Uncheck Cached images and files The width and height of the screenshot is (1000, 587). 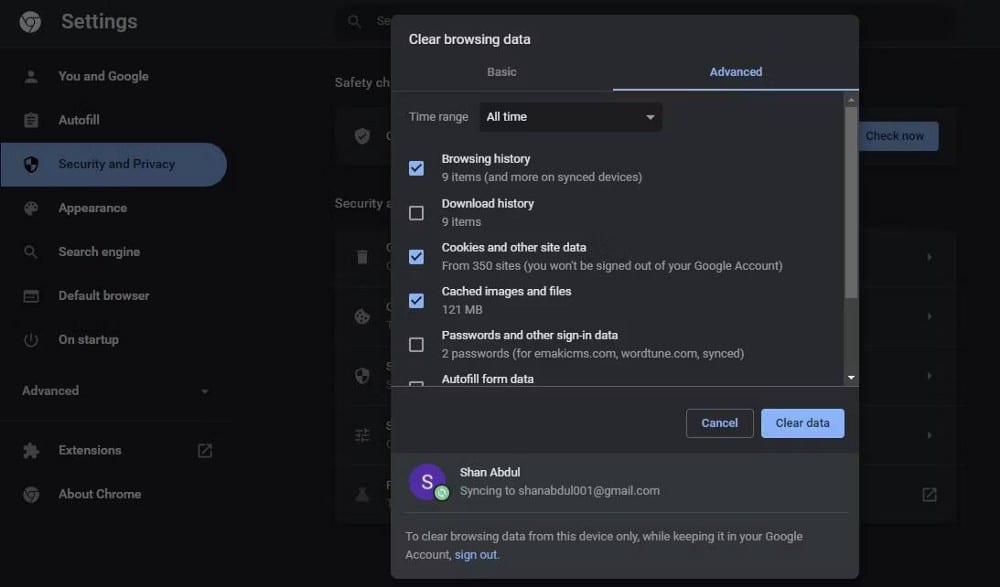[x=416, y=300]
